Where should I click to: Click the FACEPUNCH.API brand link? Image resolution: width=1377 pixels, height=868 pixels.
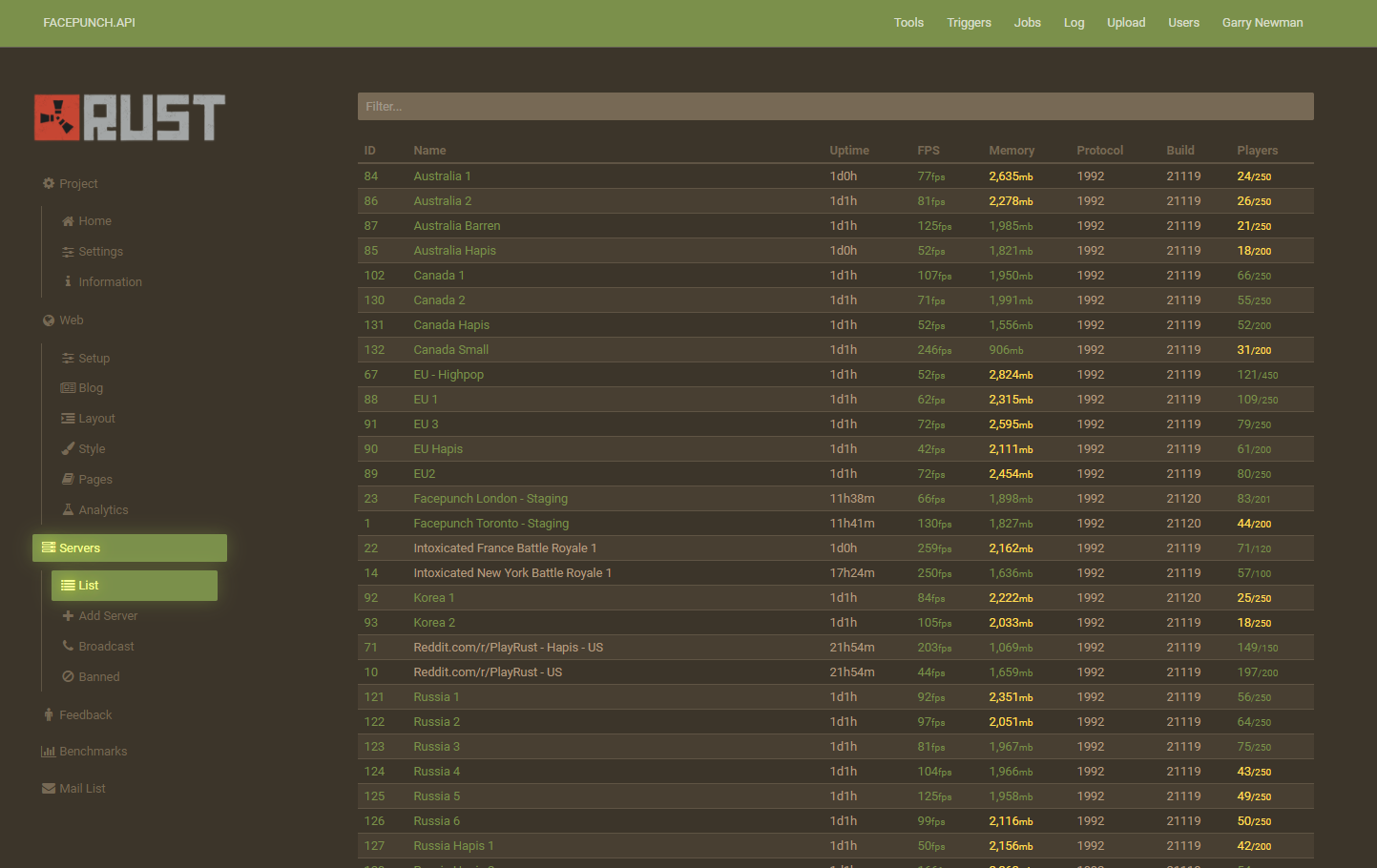(90, 23)
